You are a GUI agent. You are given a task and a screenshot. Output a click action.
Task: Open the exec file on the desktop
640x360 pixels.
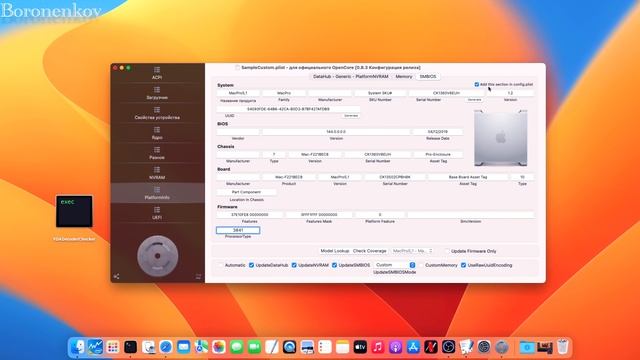tap(74, 211)
